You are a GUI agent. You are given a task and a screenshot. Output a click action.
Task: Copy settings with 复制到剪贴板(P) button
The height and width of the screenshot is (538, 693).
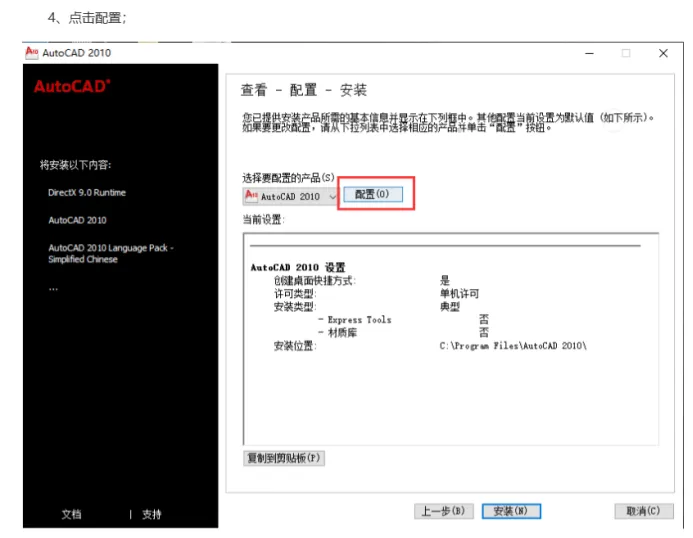[x=284, y=458]
